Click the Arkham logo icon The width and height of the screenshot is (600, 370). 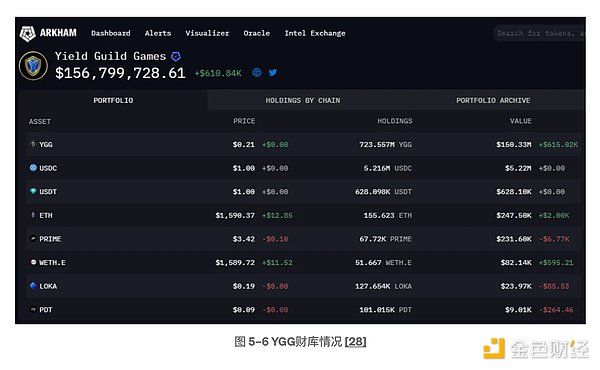[28, 34]
